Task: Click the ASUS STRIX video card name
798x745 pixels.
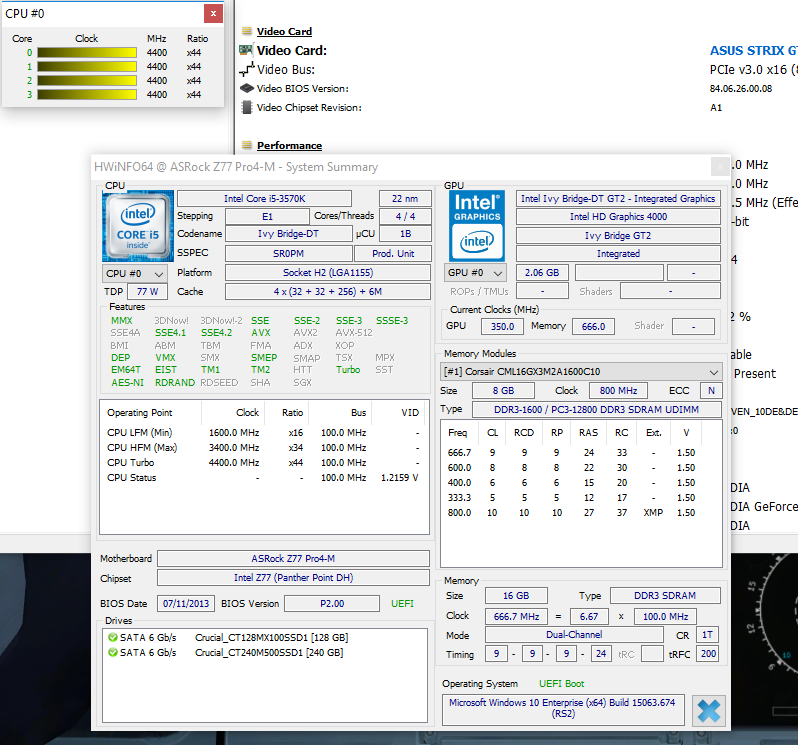Action: tap(753, 51)
